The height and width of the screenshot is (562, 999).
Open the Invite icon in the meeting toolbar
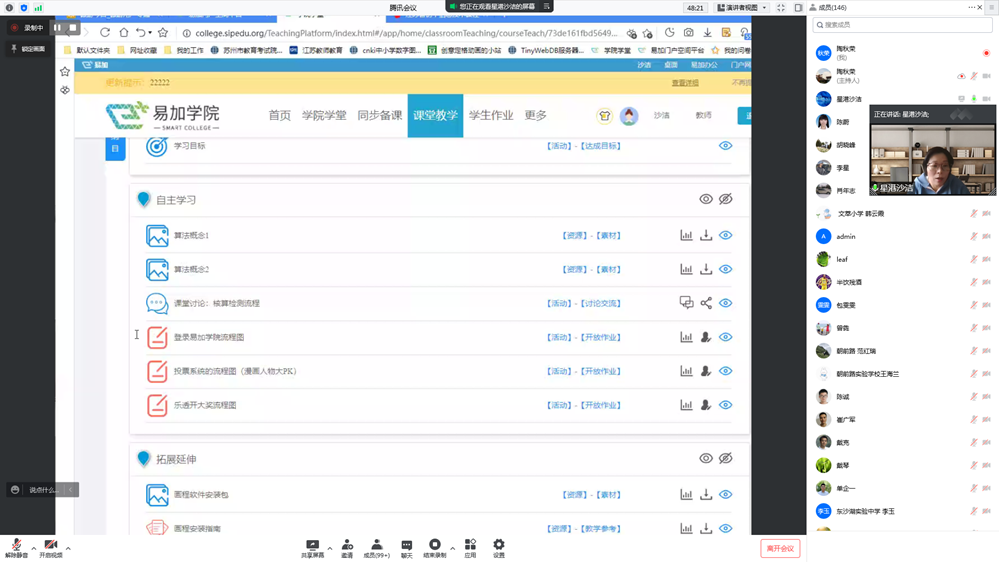347,547
